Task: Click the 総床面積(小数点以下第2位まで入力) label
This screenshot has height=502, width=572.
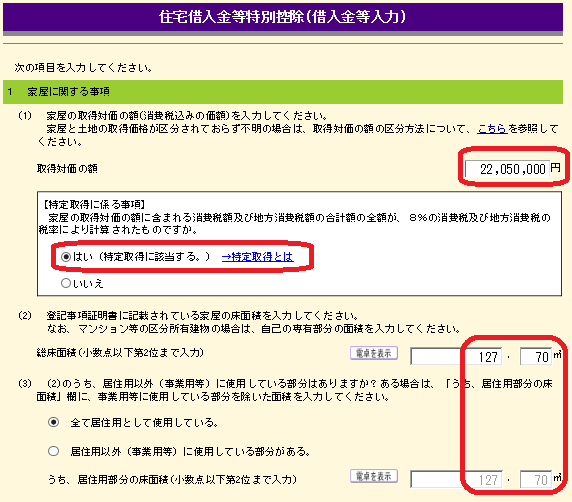Action: click(x=120, y=353)
